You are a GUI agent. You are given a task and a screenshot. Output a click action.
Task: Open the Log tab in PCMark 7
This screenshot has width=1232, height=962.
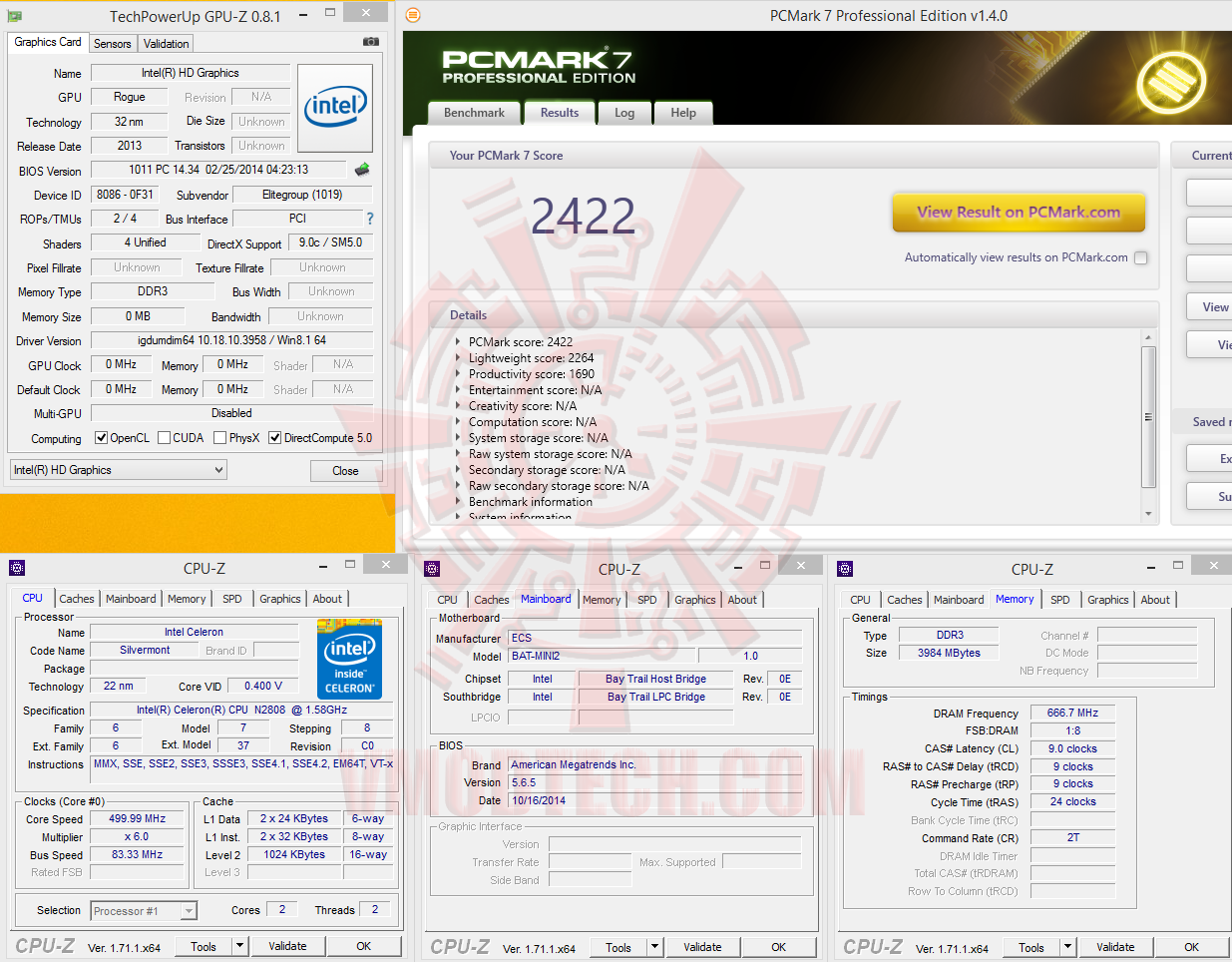pyautogui.click(x=624, y=113)
